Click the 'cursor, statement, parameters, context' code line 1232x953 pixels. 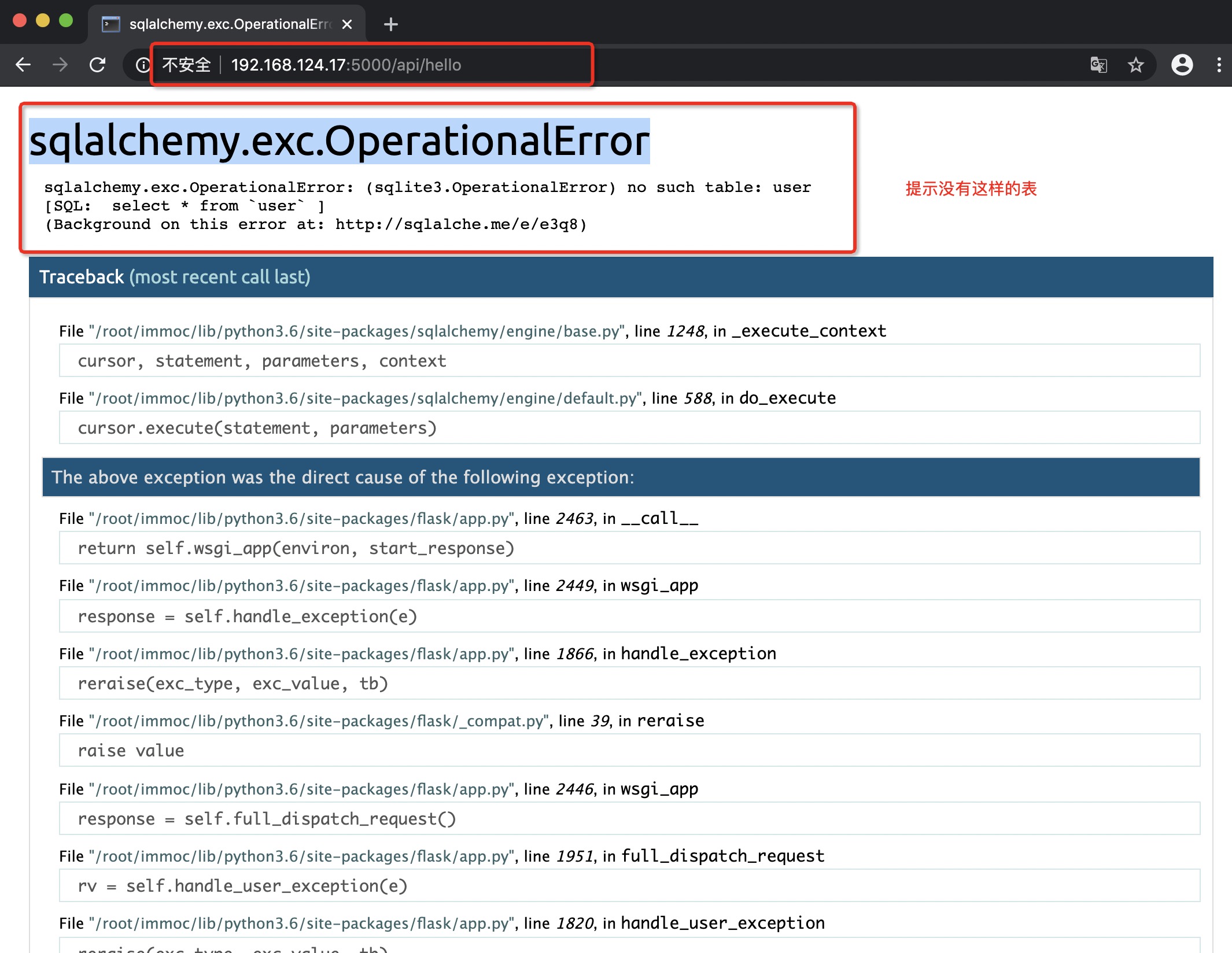[629, 361]
